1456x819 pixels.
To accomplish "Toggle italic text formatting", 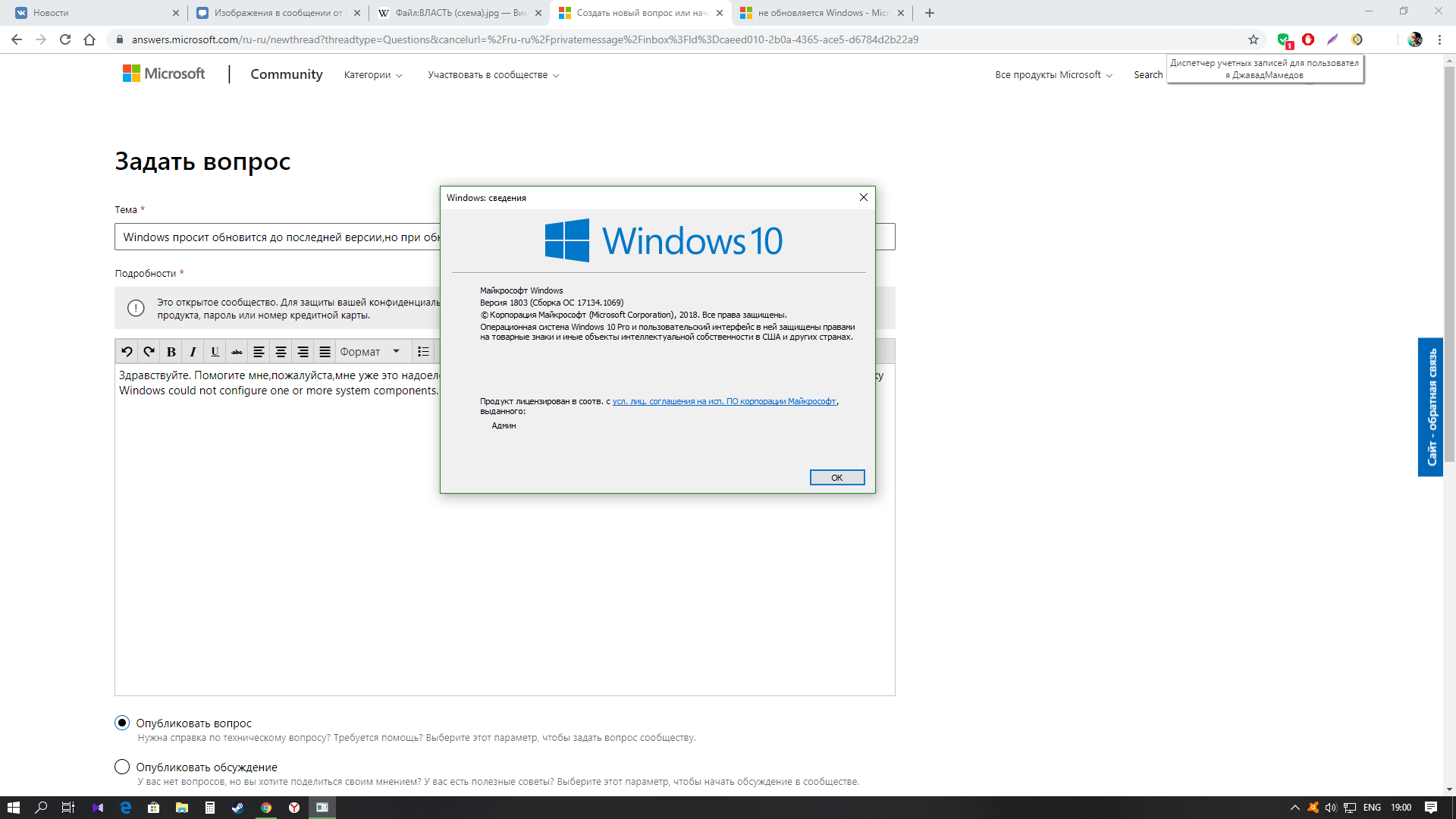I will click(x=193, y=352).
